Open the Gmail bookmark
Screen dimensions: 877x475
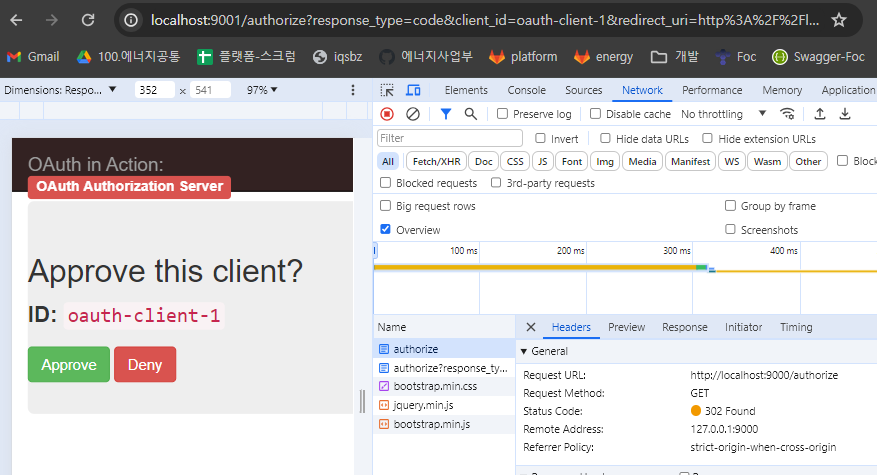(33, 57)
